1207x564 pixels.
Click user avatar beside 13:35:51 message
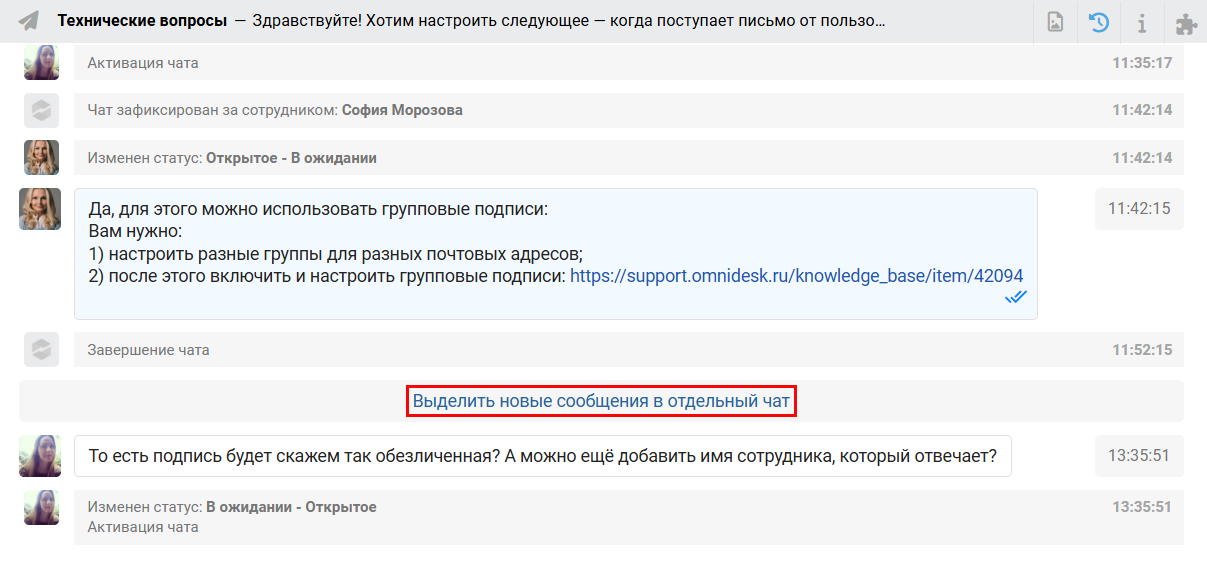(x=40, y=456)
